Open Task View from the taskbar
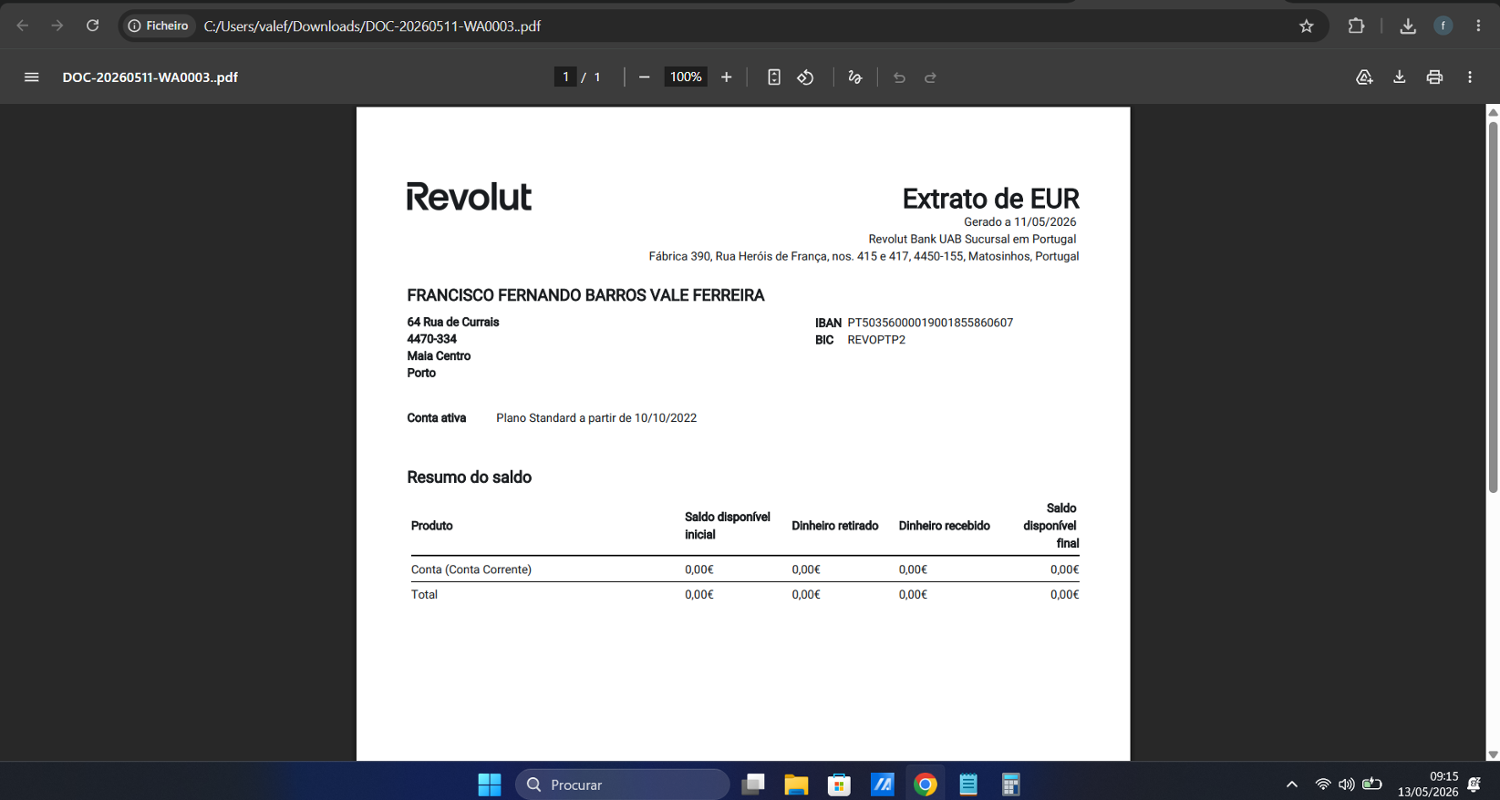This screenshot has width=1500, height=800. (753, 784)
